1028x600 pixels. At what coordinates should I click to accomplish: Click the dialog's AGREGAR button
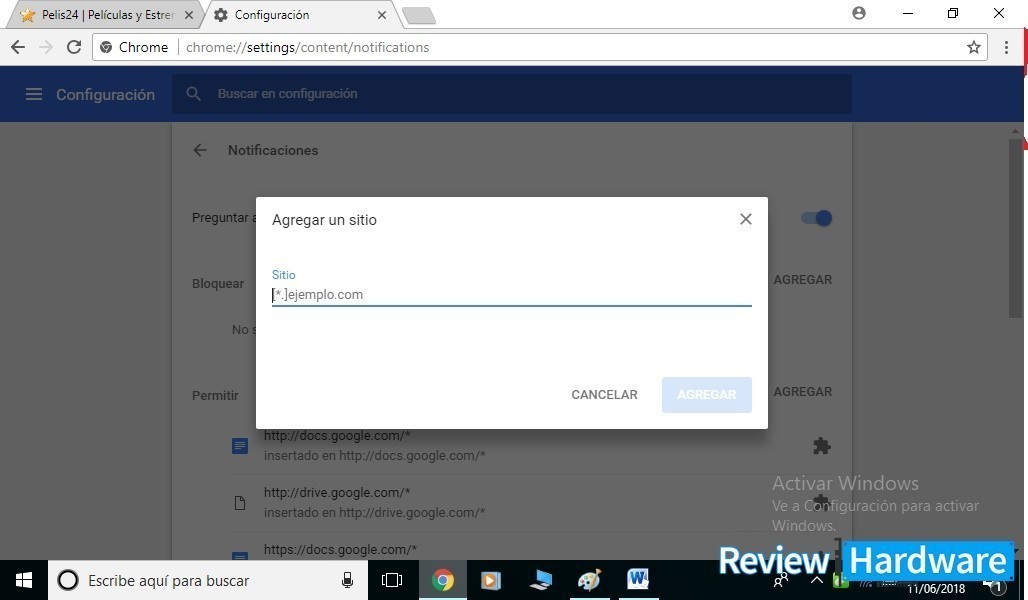click(x=707, y=395)
